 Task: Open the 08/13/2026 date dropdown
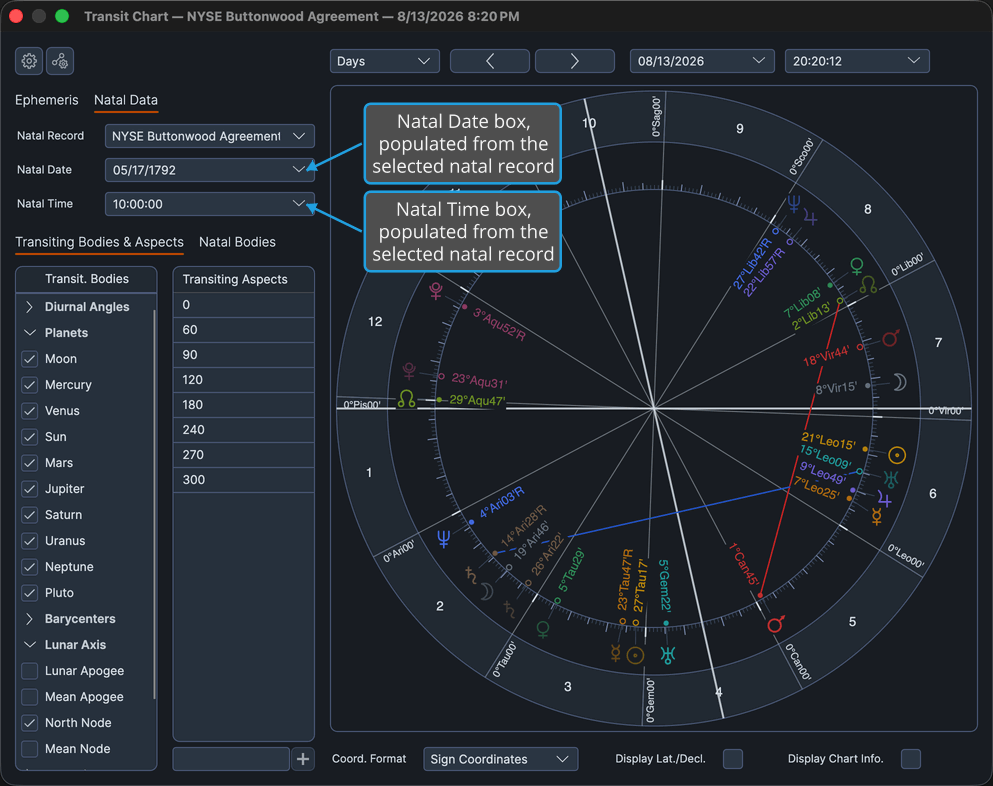[702, 61]
